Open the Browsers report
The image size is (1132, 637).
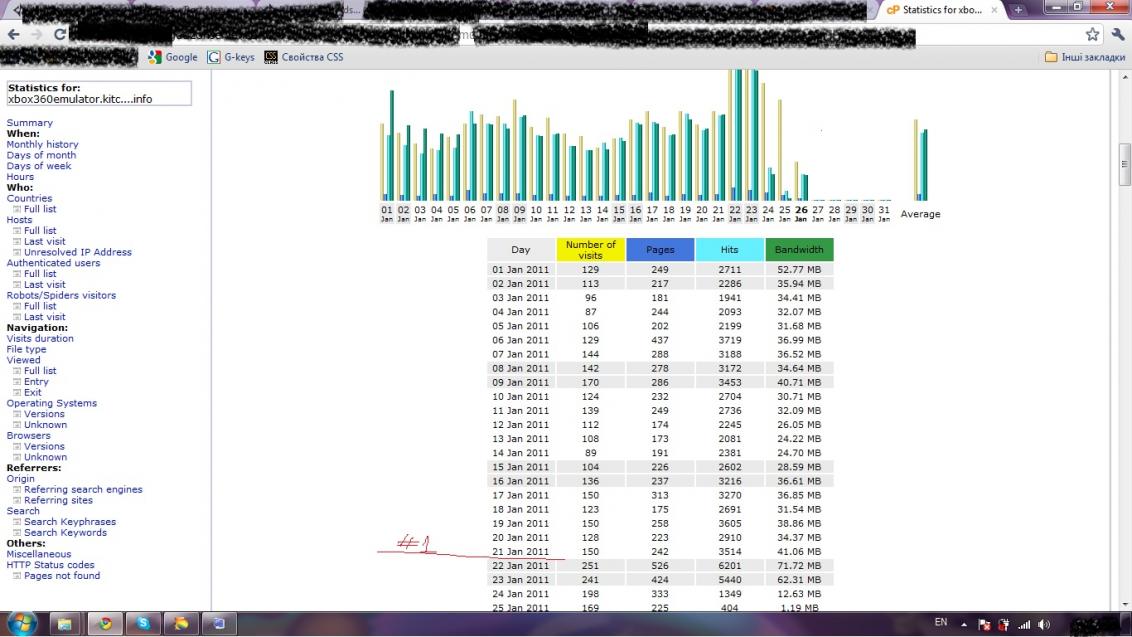click(29, 436)
